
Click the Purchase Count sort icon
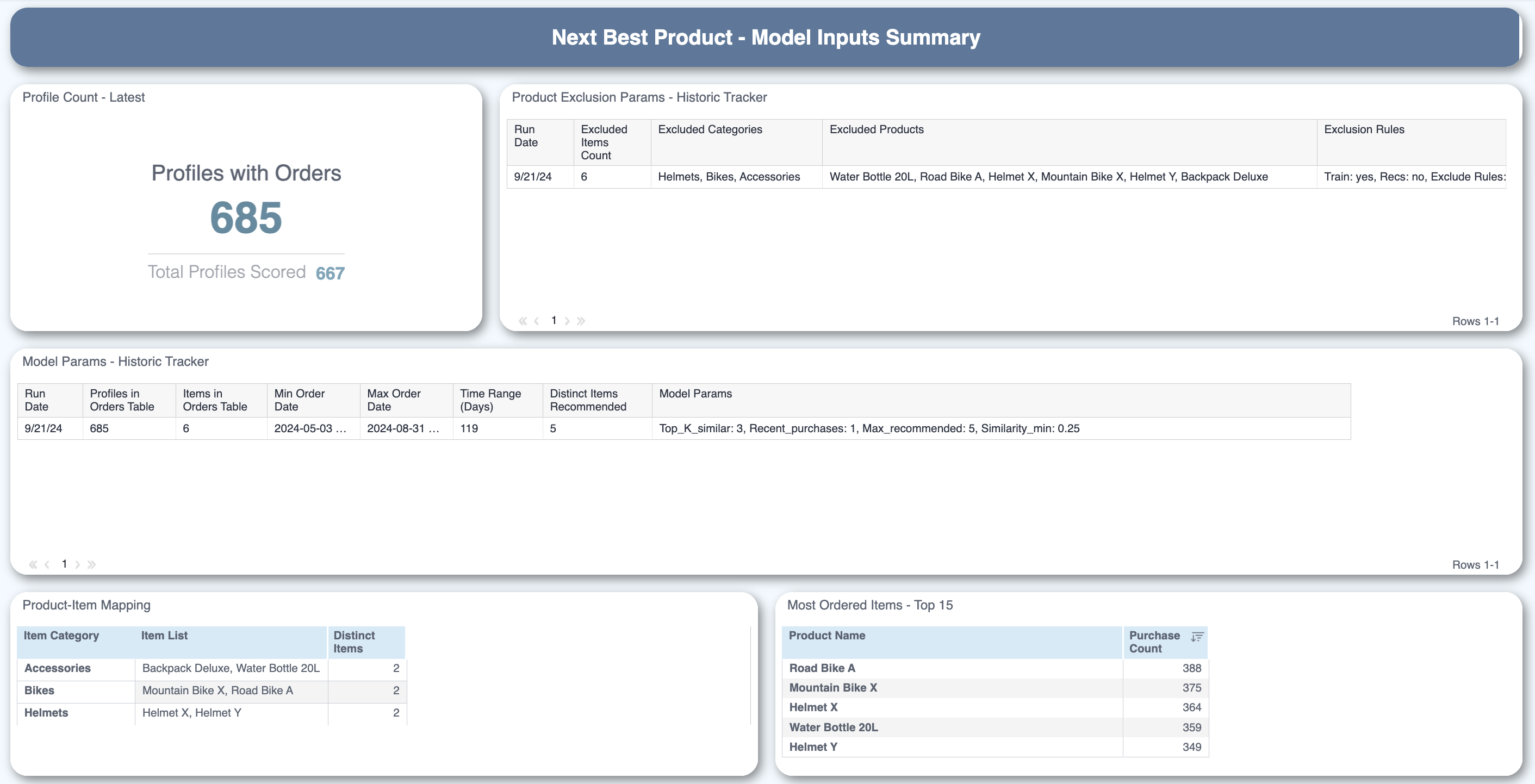coord(1197,637)
